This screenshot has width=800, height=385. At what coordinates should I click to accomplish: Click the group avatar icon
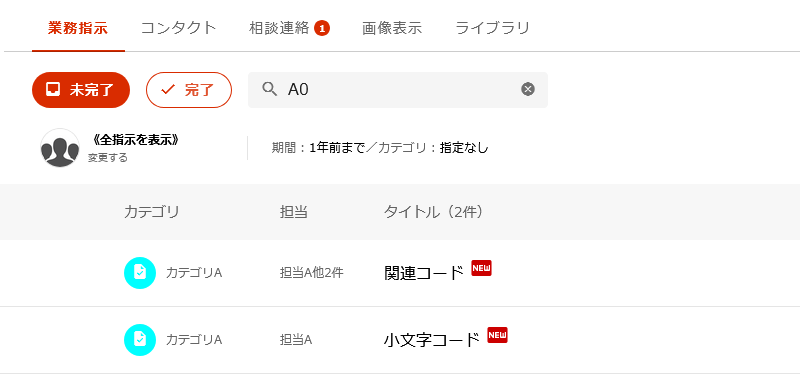click(60, 148)
